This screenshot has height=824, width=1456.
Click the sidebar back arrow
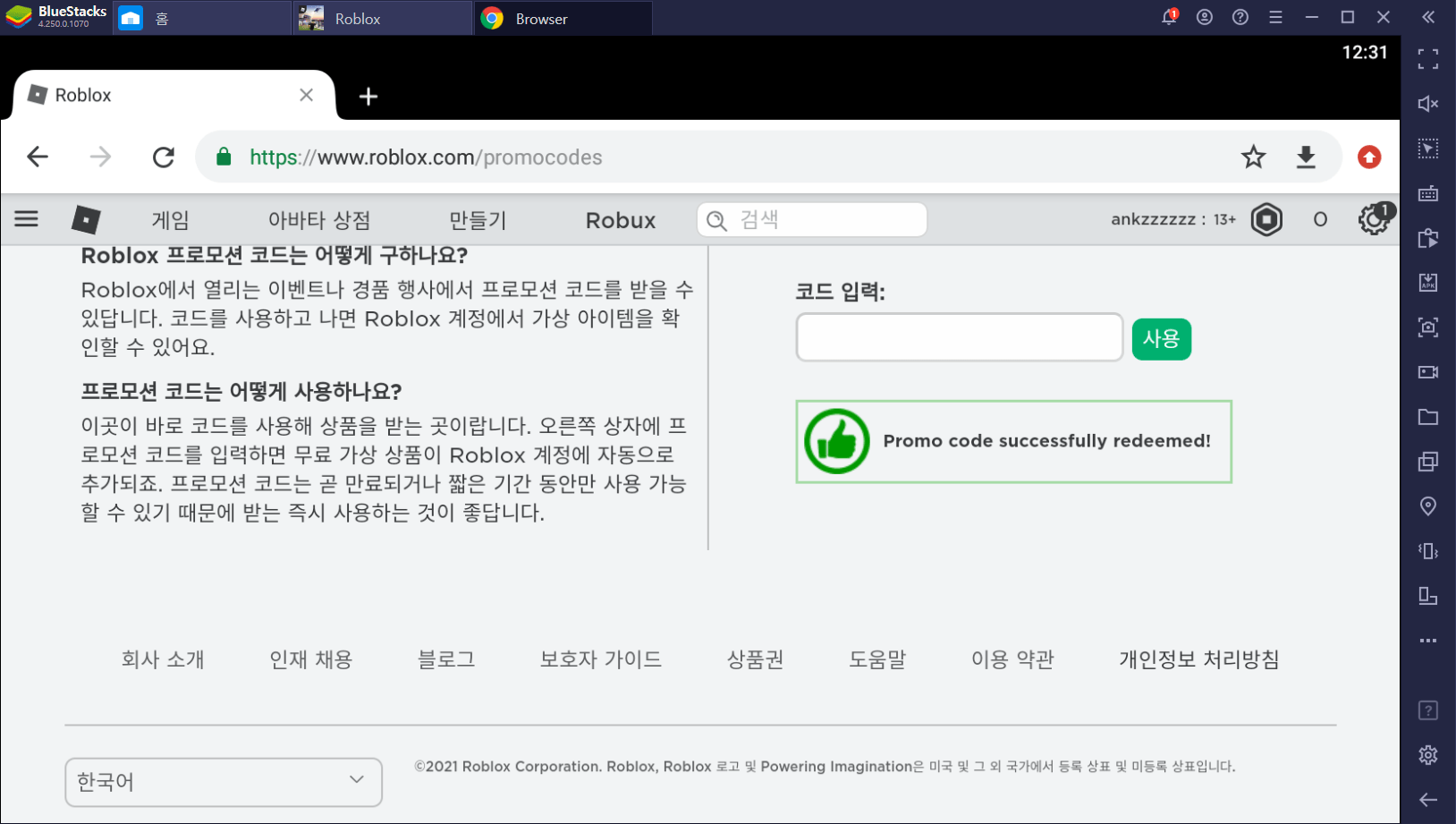tap(1428, 800)
